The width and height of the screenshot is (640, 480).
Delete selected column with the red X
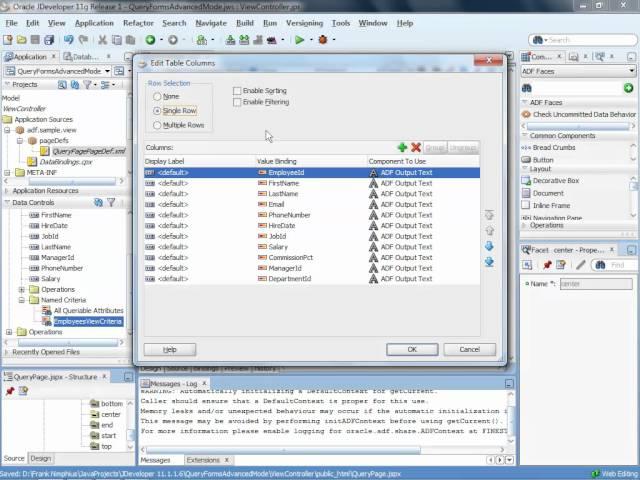pyautogui.click(x=416, y=147)
